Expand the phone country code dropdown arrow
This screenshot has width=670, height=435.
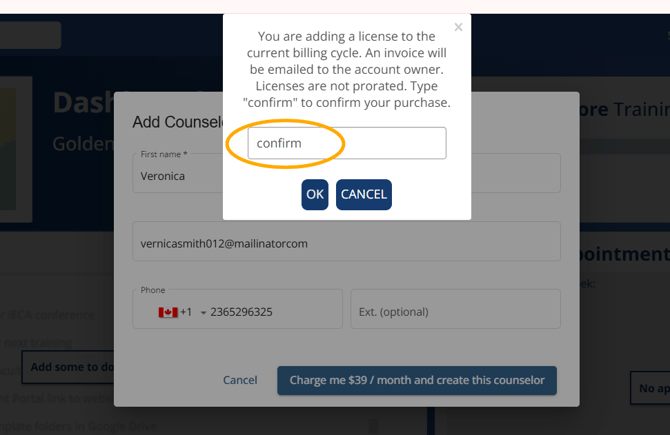tap(203, 313)
